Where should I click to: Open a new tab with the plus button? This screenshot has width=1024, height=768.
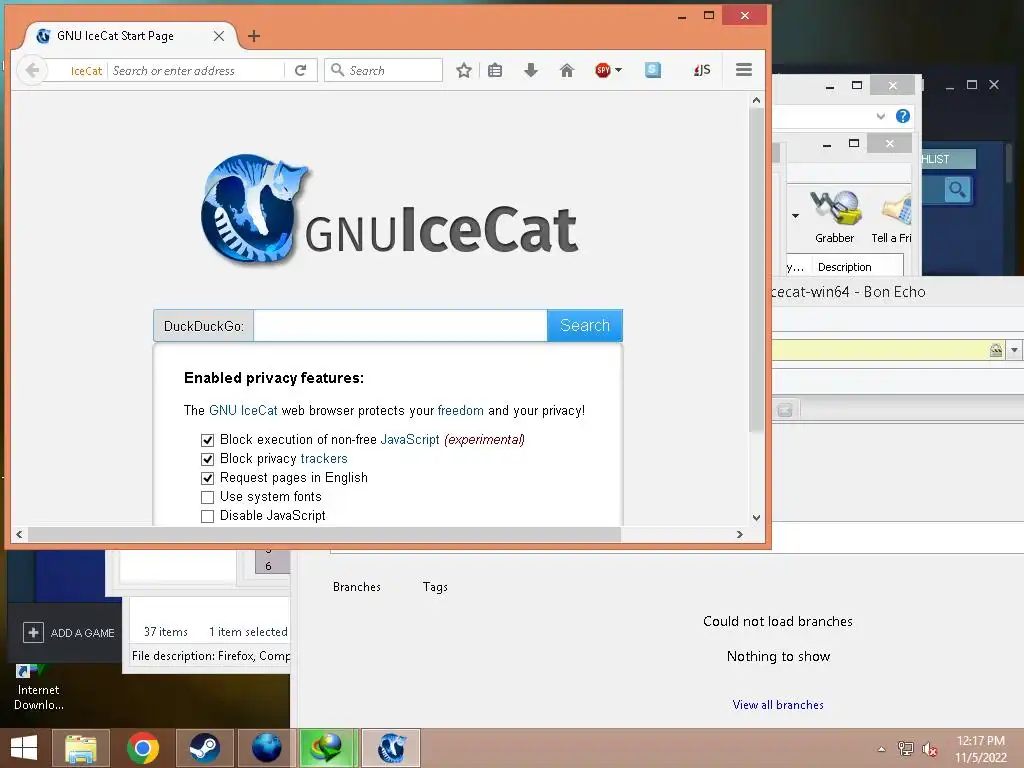coord(254,36)
